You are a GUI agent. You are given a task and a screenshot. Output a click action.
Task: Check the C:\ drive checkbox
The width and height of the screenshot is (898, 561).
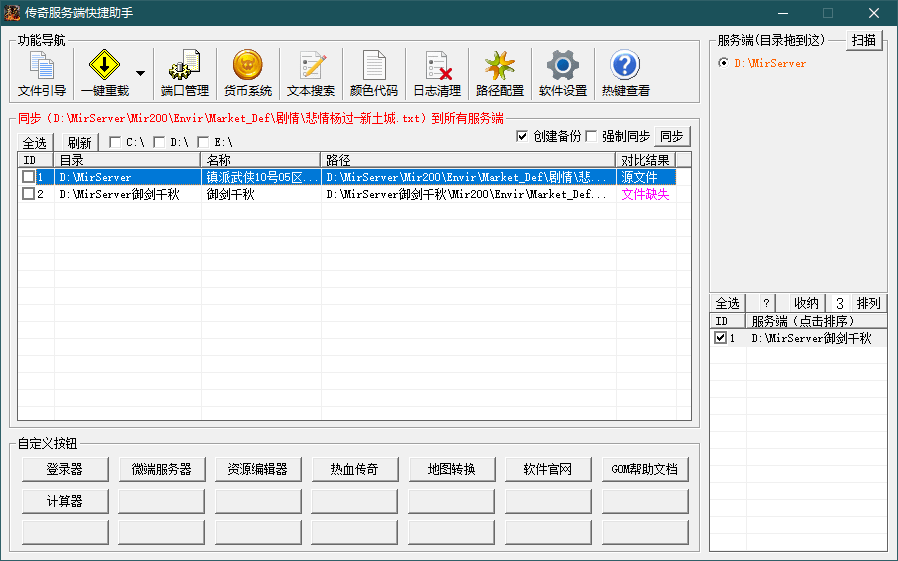115,143
